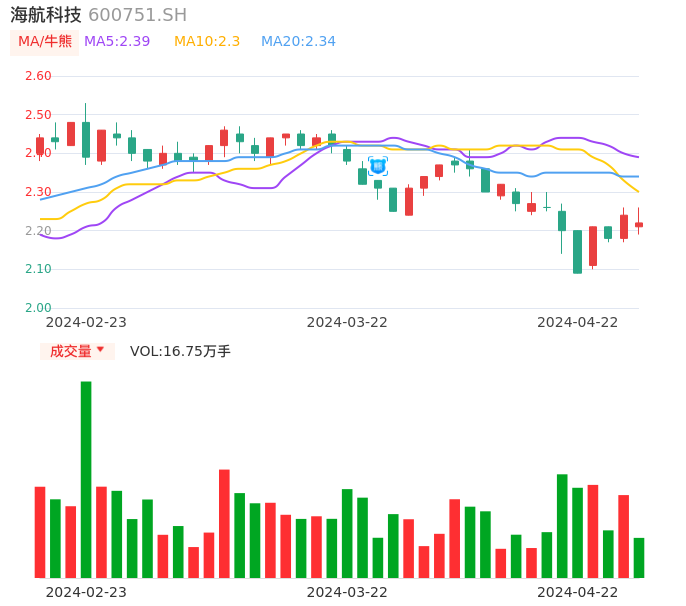Click the 2.10 price axis label
Viewport: 686px width, 606px height.
click(x=38, y=269)
